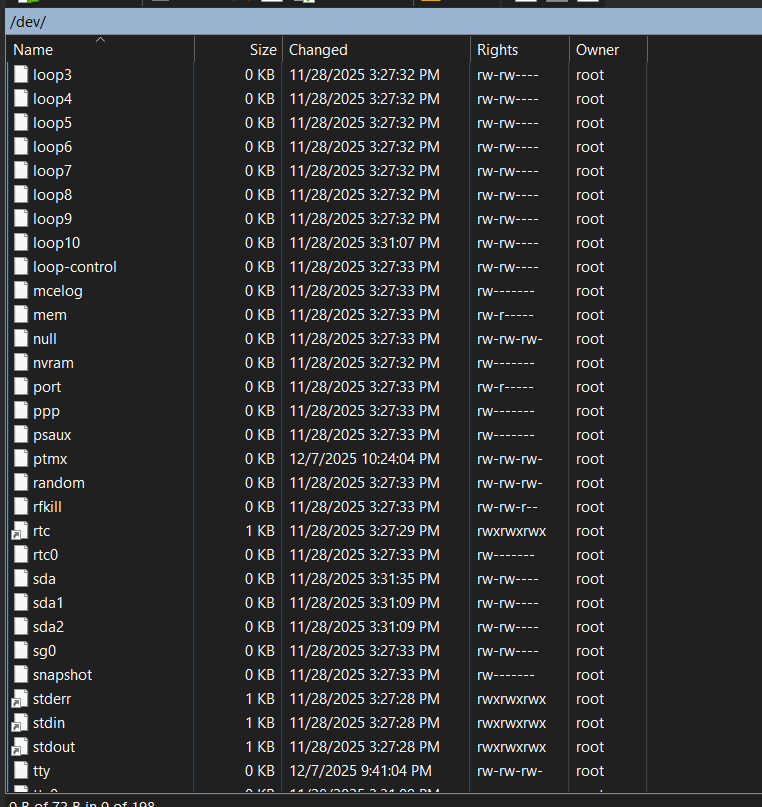Screen dimensions: 762x807
Task: Sort by Rights column header
Action: pos(497,50)
